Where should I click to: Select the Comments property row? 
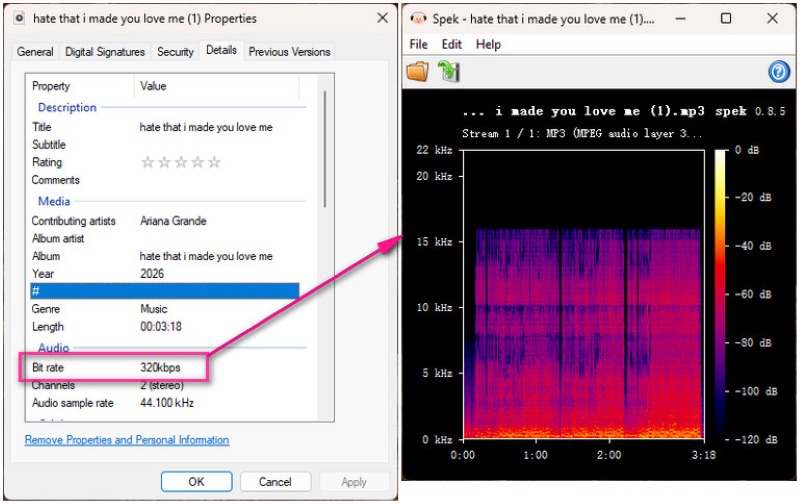[x=164, y=180]
